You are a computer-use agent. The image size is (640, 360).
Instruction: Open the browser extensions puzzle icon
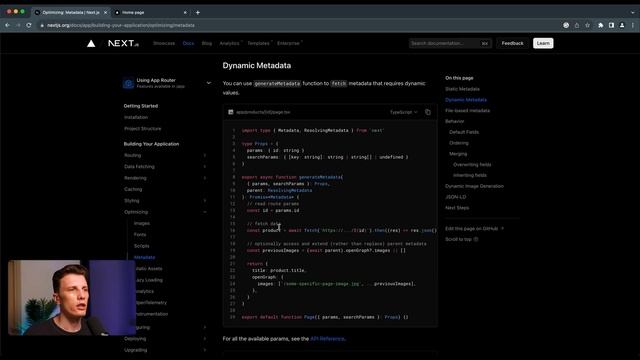[x=601, y=25]
